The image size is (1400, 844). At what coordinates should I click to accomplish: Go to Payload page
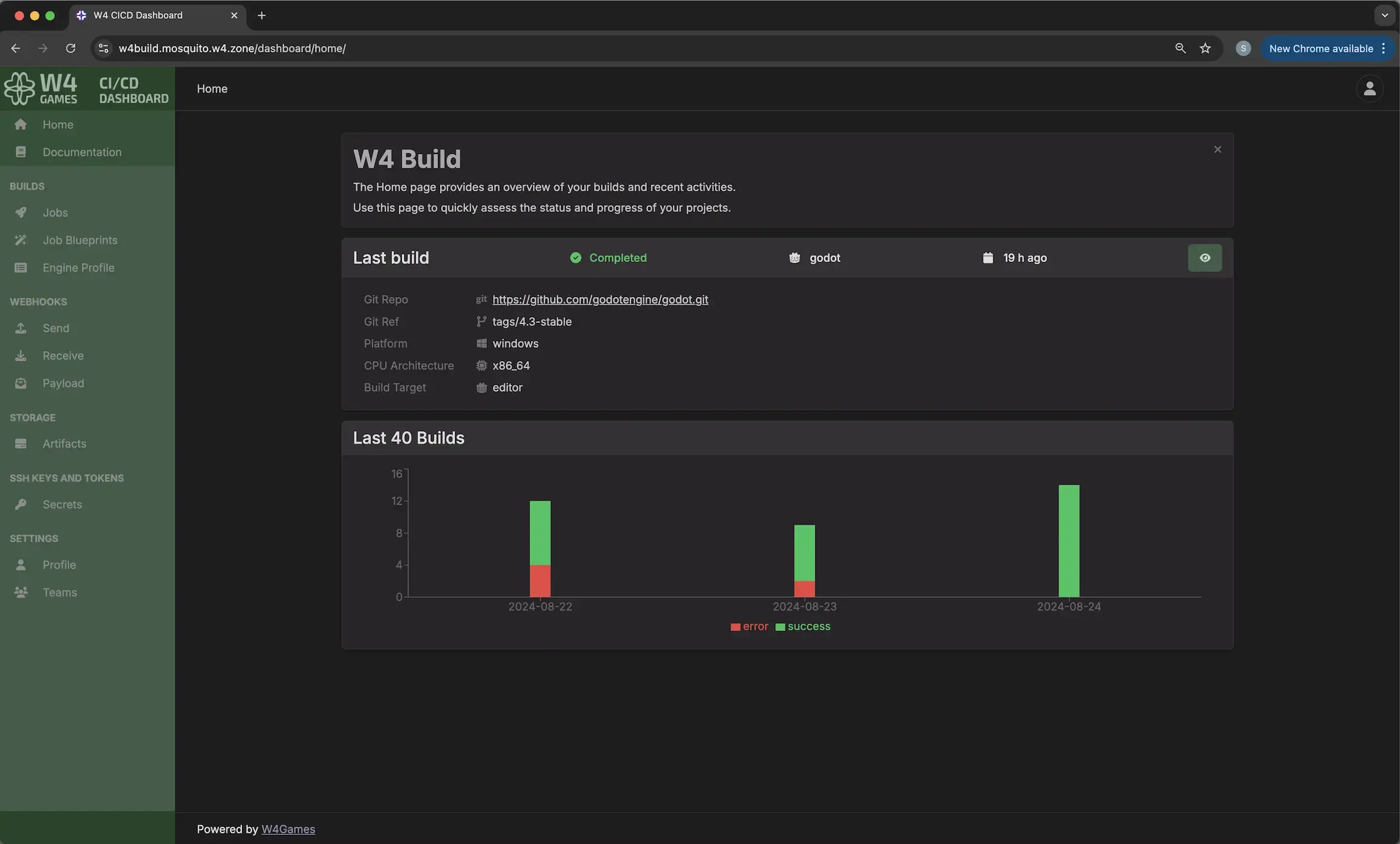coord(87,383)
